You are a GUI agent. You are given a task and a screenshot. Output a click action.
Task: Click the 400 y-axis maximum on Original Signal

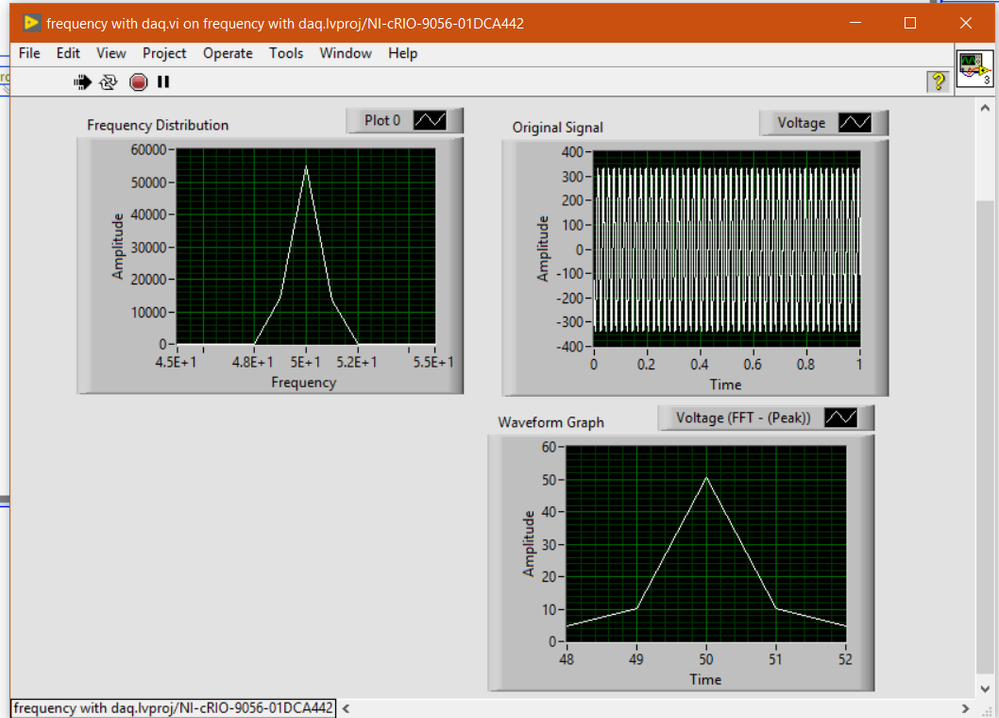571,152
